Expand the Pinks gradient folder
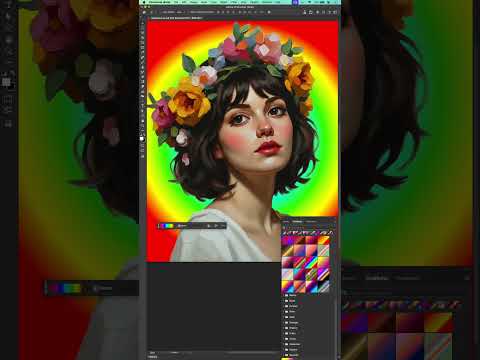Viewport: 480px width, 360px height. tap(283, 312)
